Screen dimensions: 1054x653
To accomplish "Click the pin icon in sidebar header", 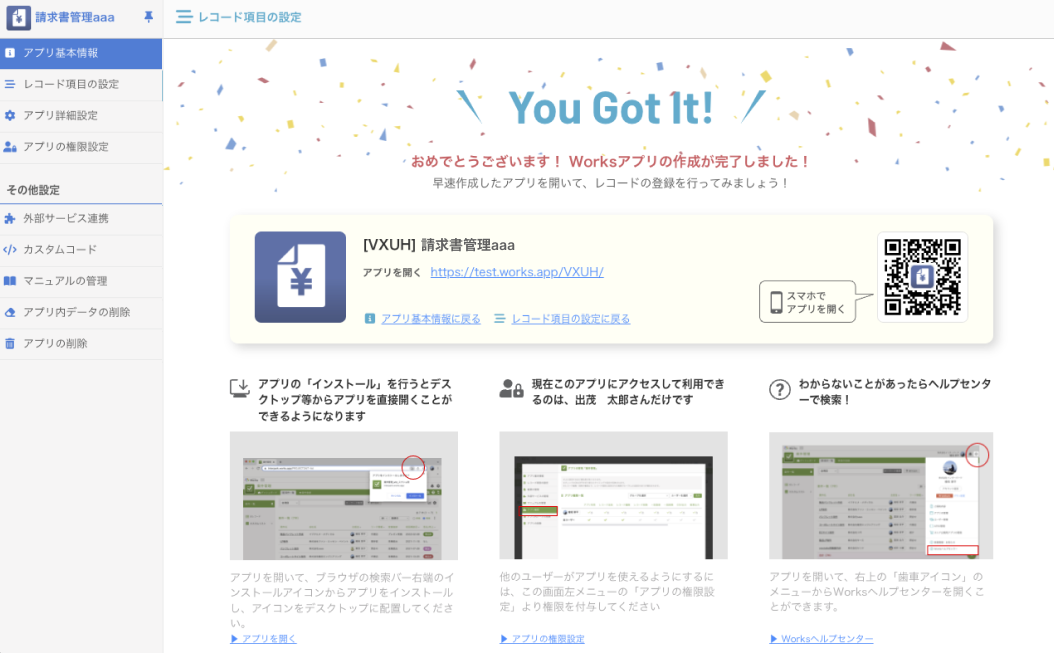I will tap(149, 17).
